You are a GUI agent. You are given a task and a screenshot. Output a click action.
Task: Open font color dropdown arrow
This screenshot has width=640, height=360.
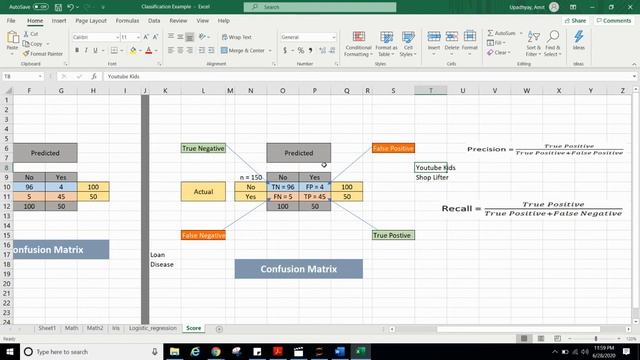pos(156,51)
